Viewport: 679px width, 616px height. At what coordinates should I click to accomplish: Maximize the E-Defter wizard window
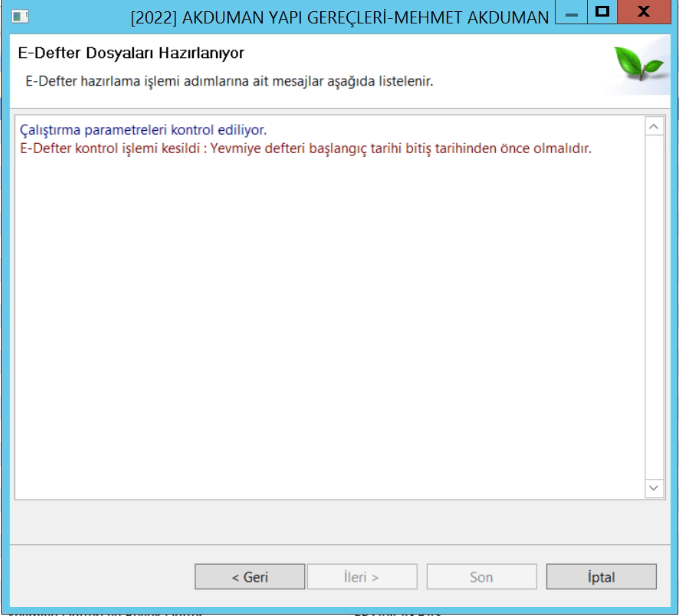tap(602, 14)
